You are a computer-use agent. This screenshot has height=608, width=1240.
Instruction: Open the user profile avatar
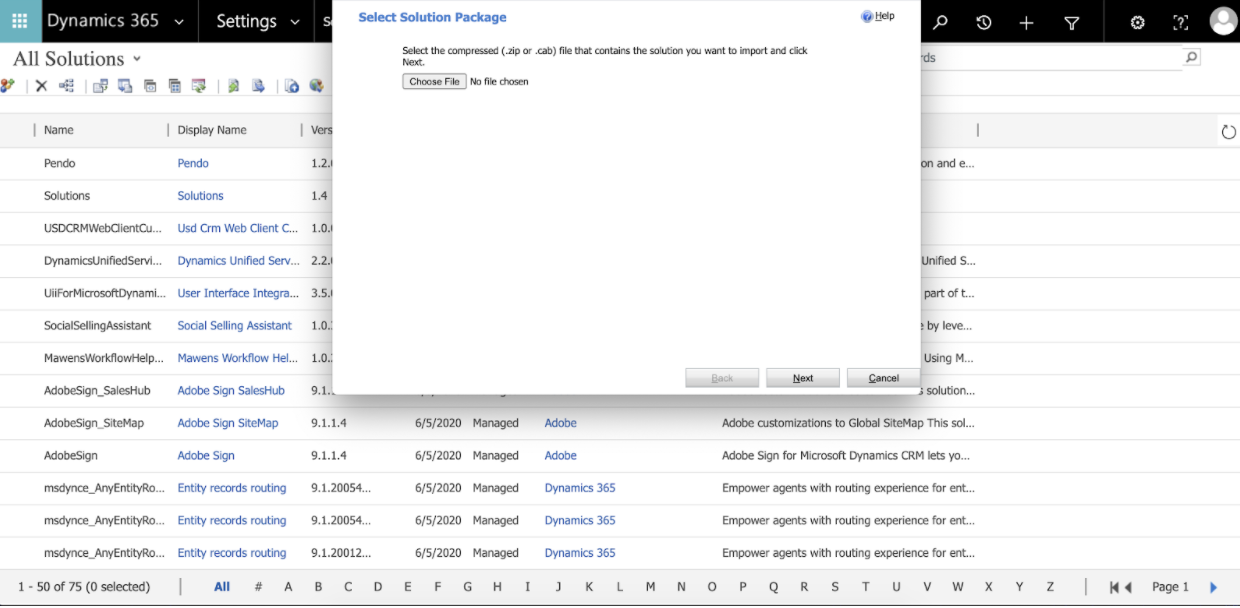1223,21
